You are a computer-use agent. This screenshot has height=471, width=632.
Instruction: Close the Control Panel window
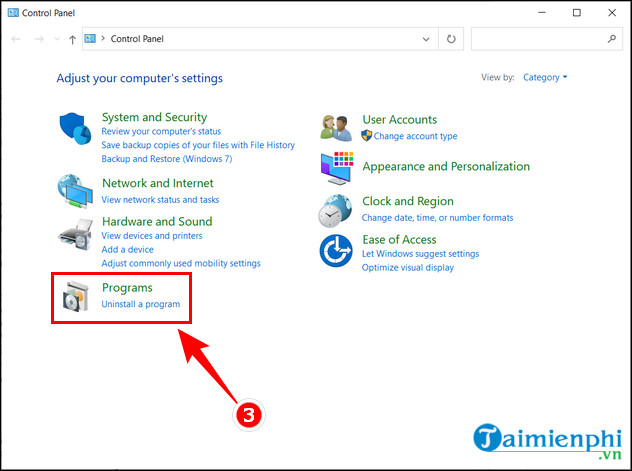pos(612,13)
